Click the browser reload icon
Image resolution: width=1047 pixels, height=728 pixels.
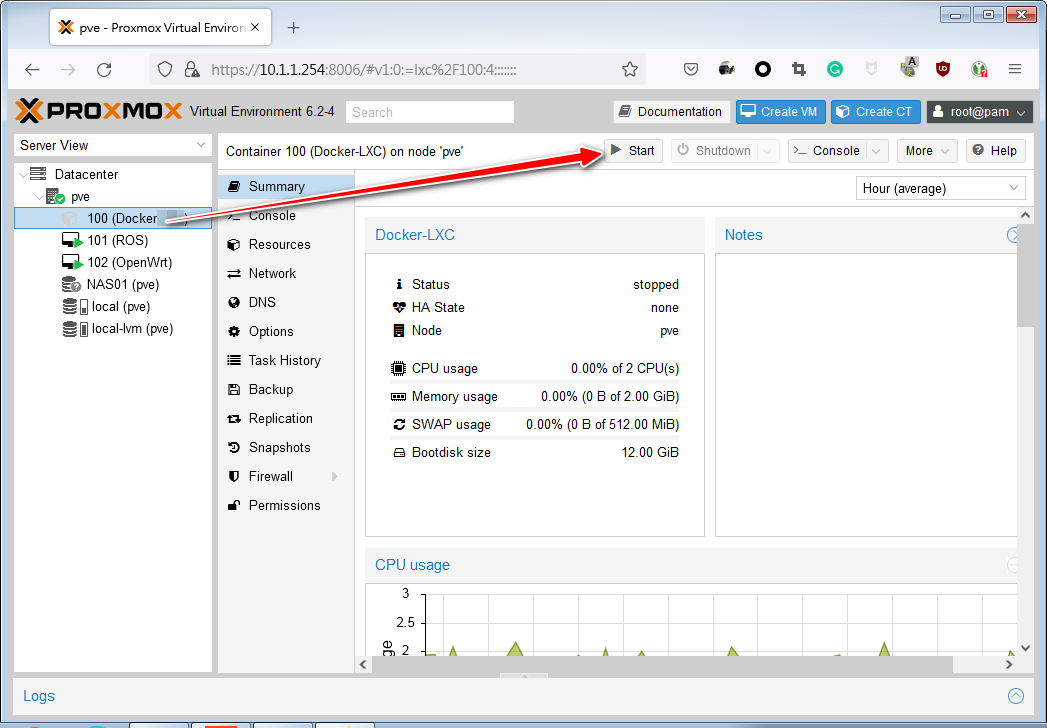pos(104,70)
